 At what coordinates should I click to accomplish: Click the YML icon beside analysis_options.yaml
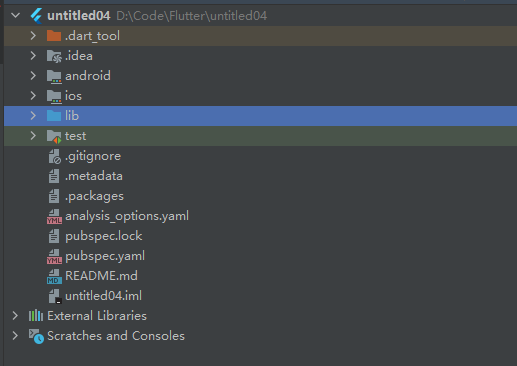[x=54, y=216]
